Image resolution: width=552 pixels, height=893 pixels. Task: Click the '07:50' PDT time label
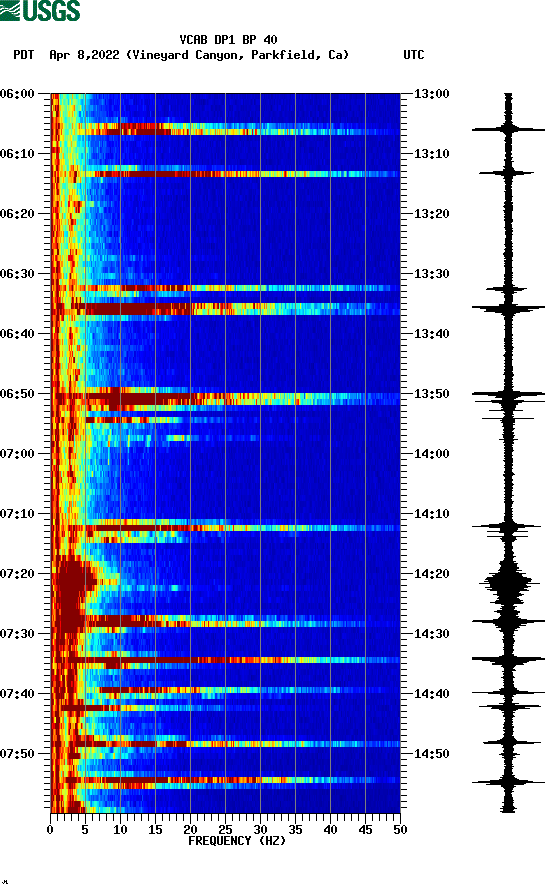tap(17, 753)
